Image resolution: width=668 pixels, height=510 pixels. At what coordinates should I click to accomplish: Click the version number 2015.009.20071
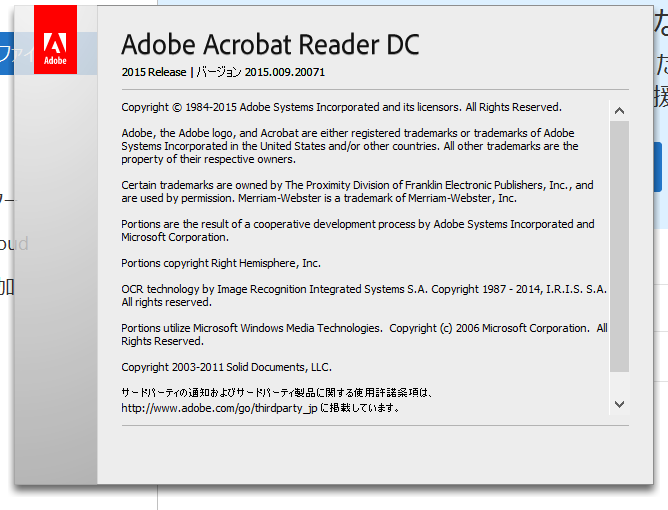pos(285,72)
